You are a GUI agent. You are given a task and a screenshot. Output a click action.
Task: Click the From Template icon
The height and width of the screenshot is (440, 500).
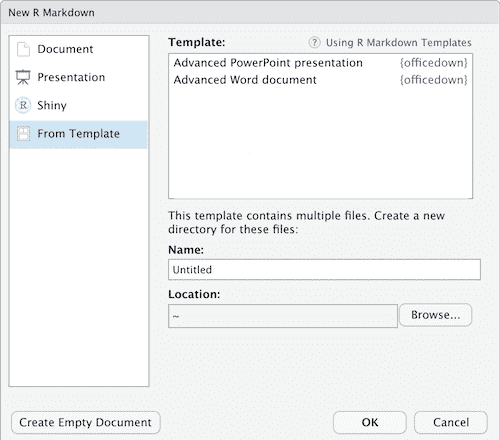tap(23, 134)
